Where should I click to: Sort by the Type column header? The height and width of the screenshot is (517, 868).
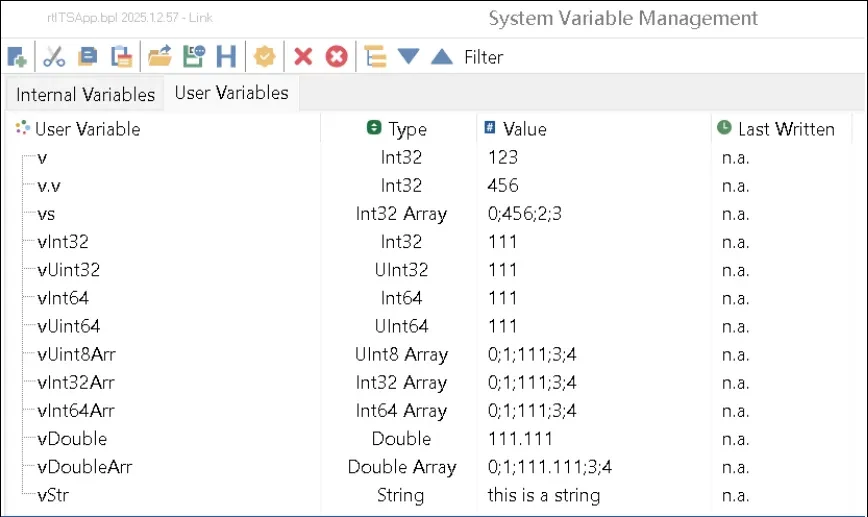click(x=407, y=129)
